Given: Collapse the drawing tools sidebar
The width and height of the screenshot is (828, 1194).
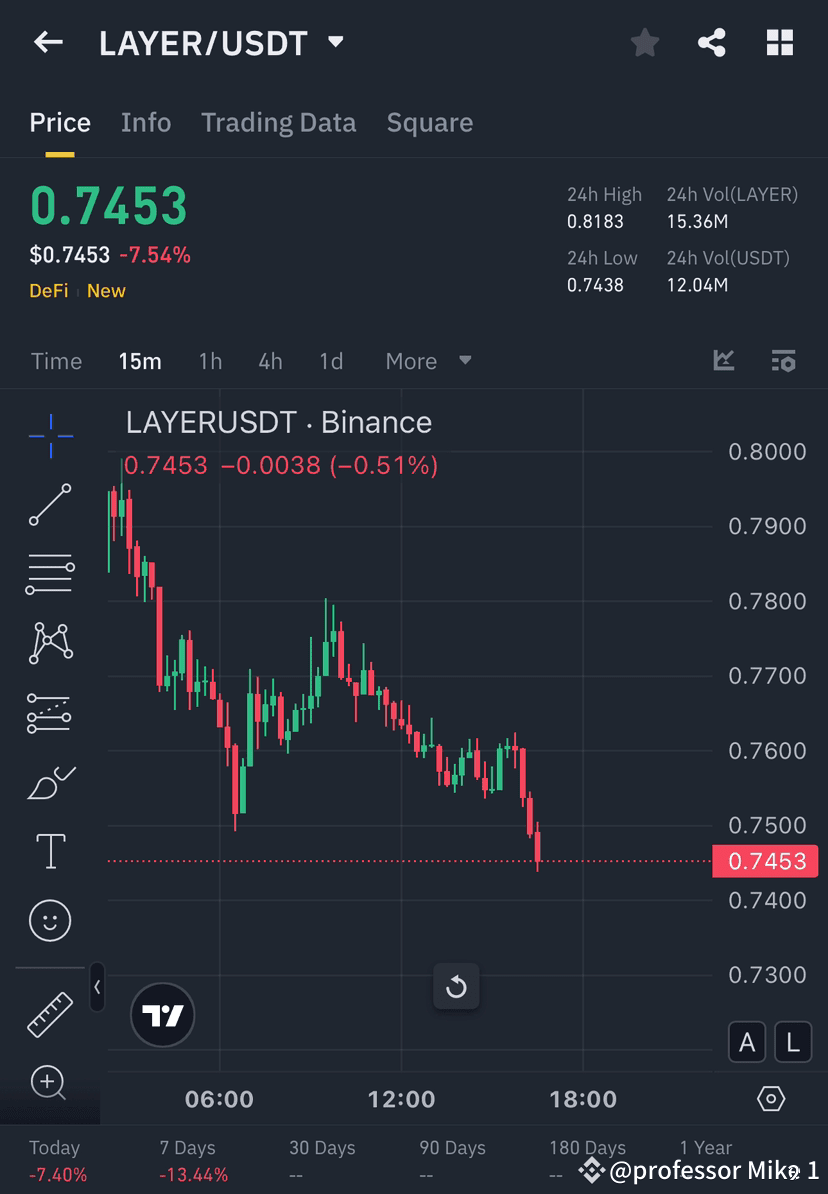Looking at the screenshot, I should (97, 988).
